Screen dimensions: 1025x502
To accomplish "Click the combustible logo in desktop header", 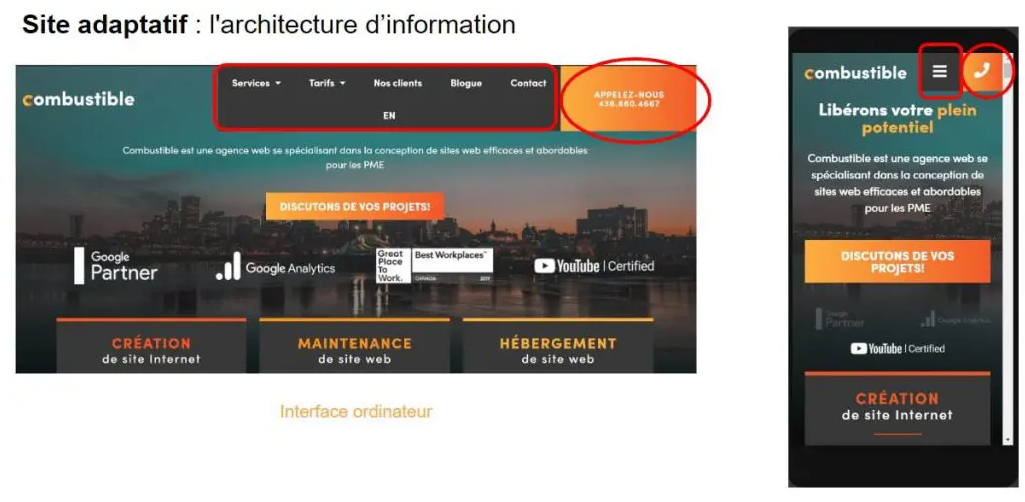I will (x=78, y=99).
